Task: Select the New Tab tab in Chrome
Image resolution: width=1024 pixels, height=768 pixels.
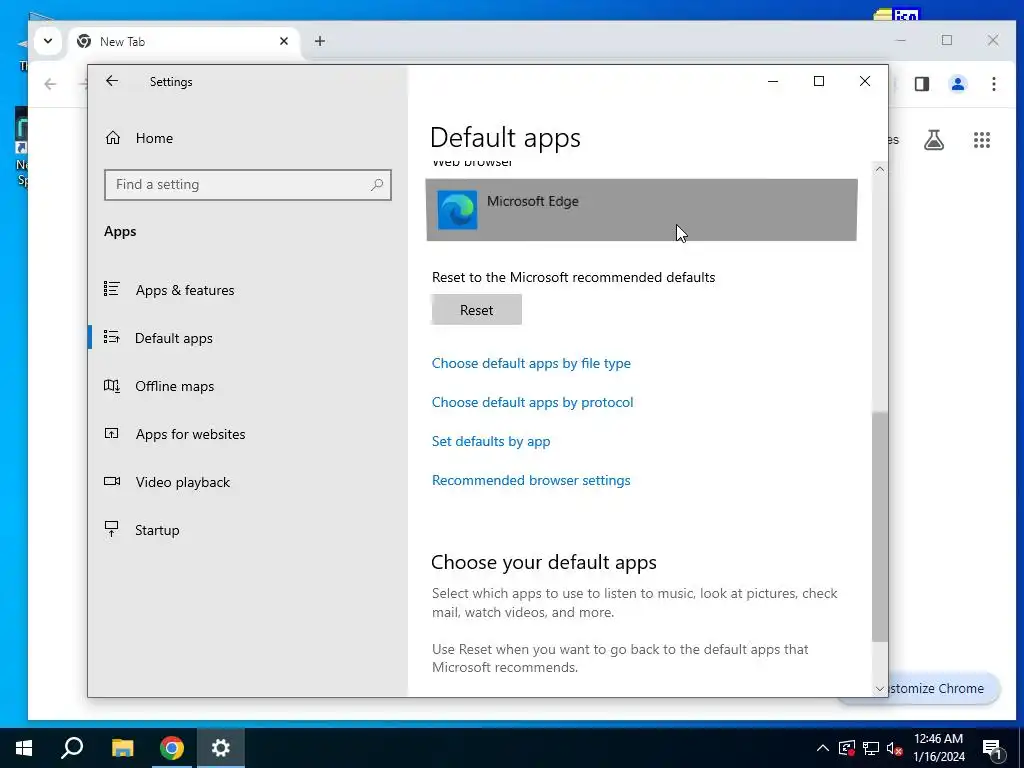Action: pos(184,41)
